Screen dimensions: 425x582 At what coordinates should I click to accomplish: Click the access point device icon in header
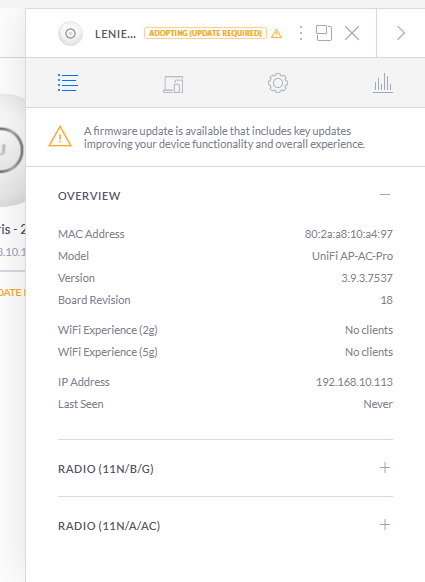point(71,33)
